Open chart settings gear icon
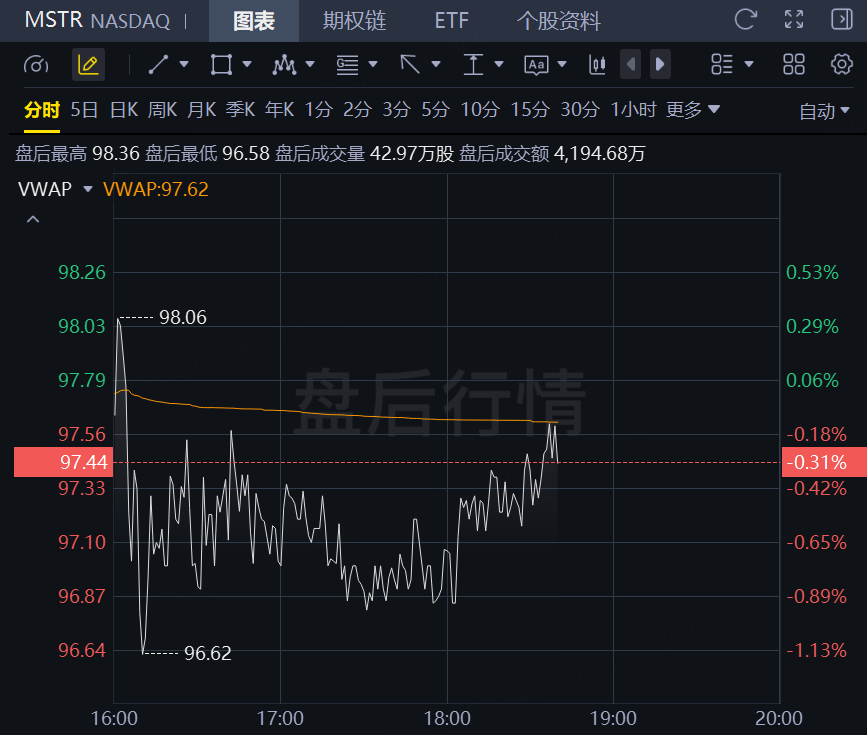 coord(842,65)
